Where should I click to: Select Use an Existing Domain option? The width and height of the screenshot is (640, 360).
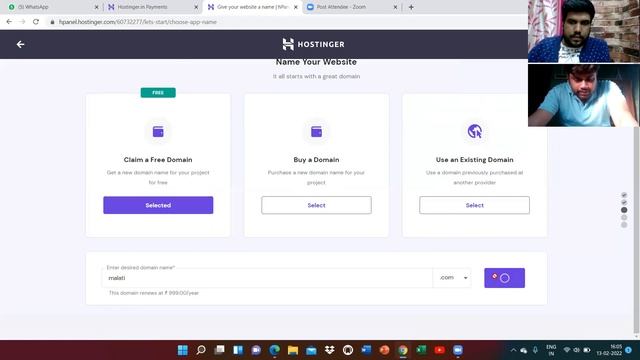[x=474, y=205]
